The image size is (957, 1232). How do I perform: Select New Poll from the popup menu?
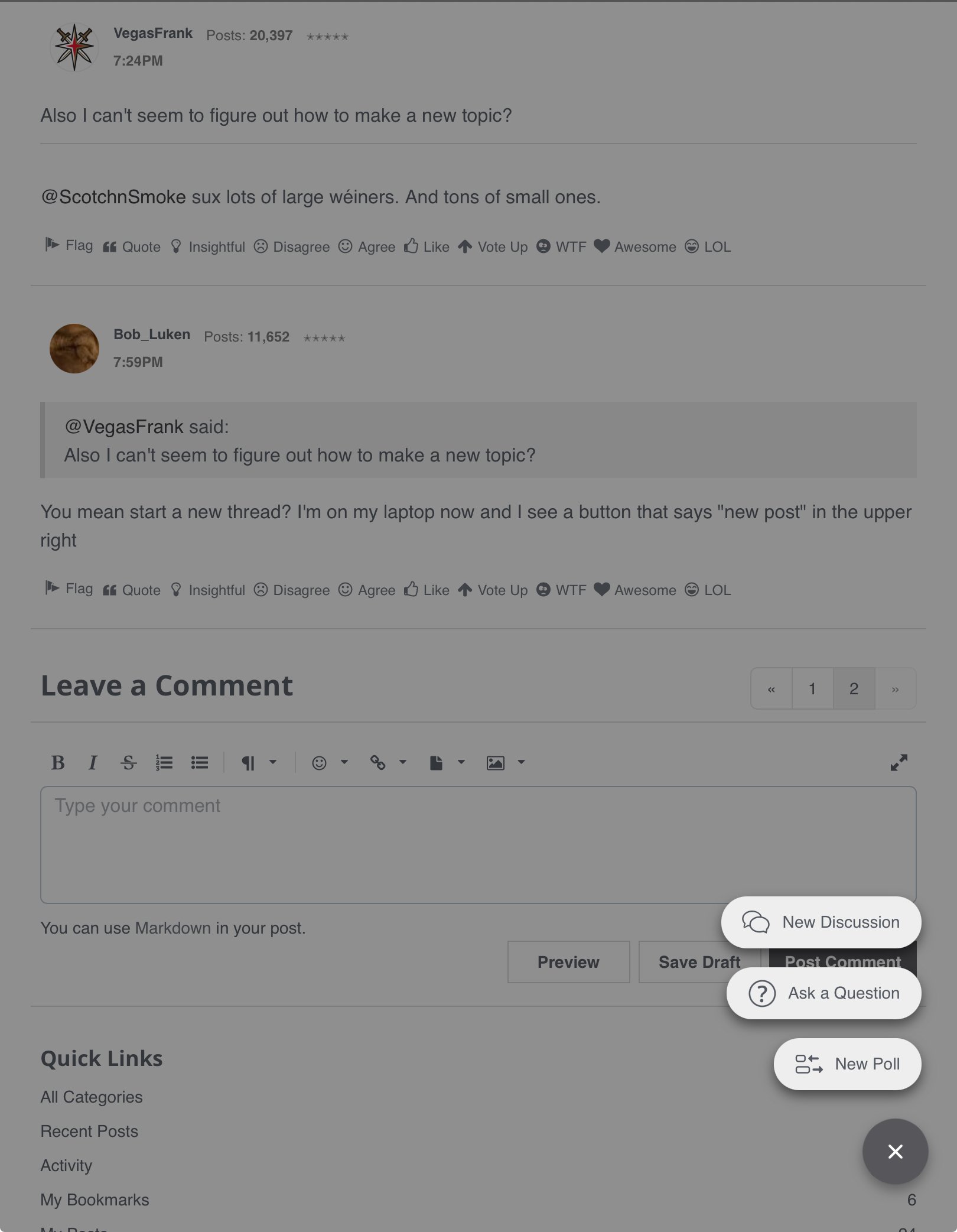(x=847, y=1064)
